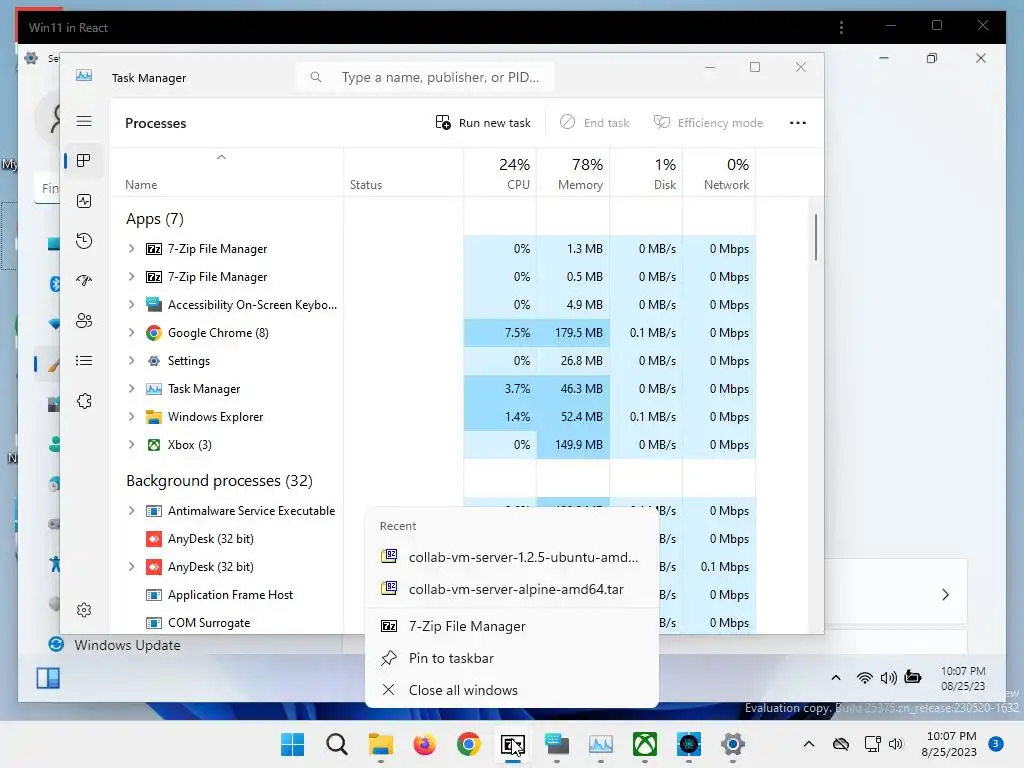Click the Xbox icon on the outer taskbar

coord(645,744)
